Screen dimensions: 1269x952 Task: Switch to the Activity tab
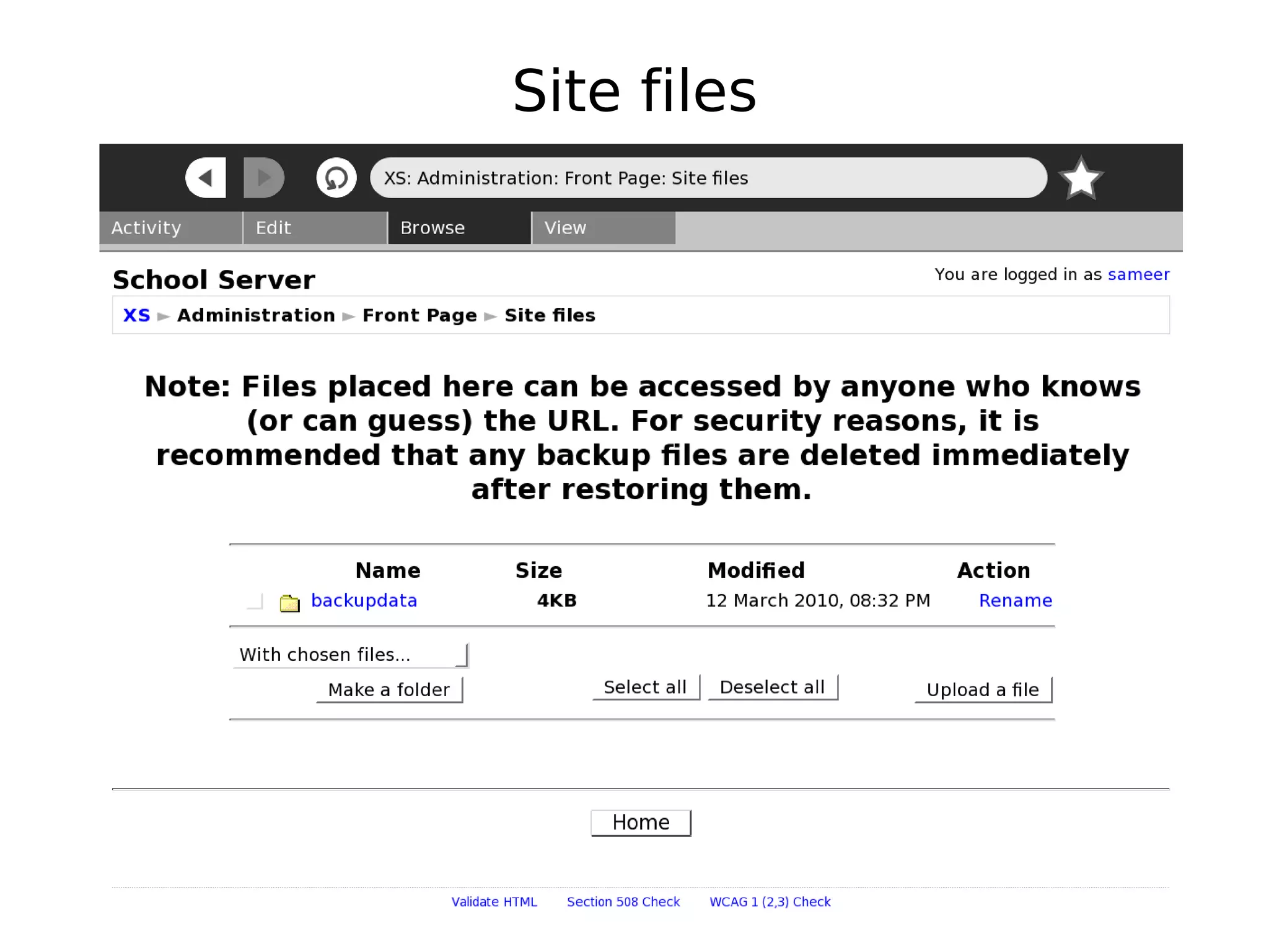tap(170, 228)
